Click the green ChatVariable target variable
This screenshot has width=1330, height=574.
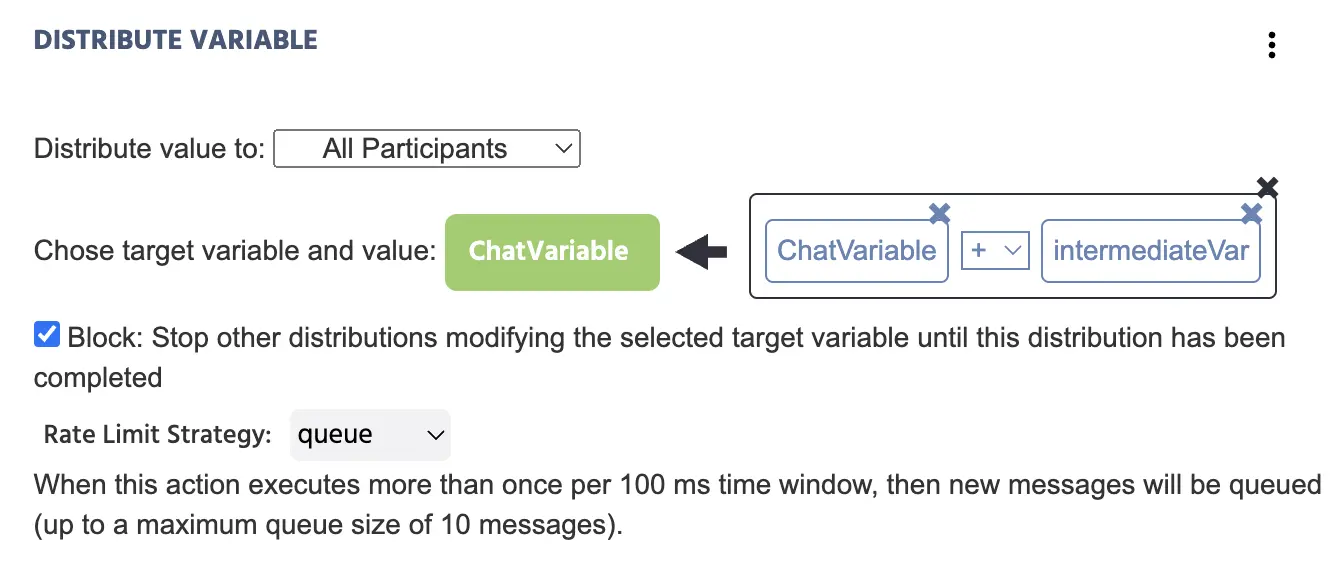point(552,252)
